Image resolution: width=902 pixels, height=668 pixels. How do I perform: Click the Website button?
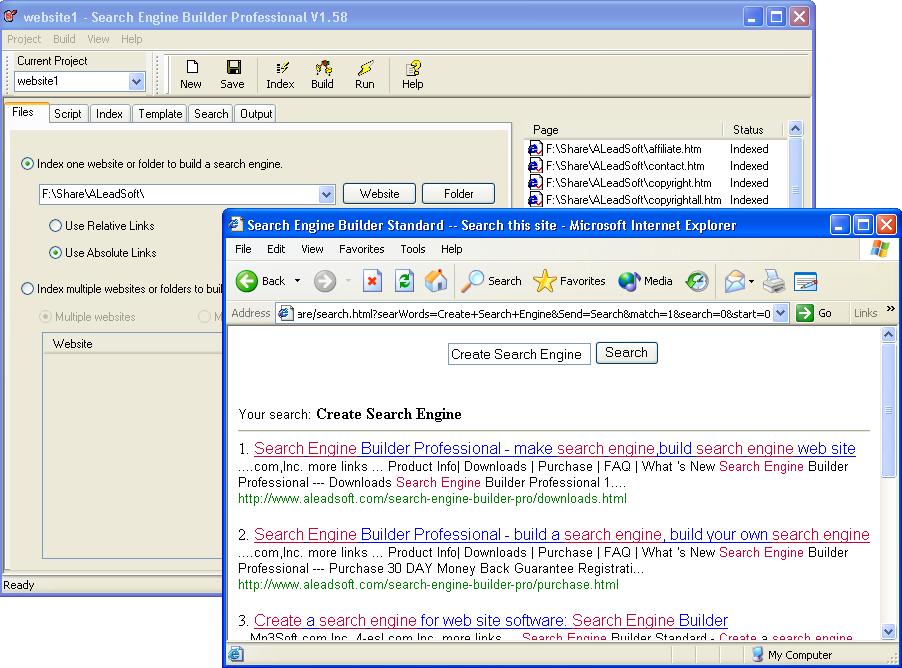pos(380,194)
